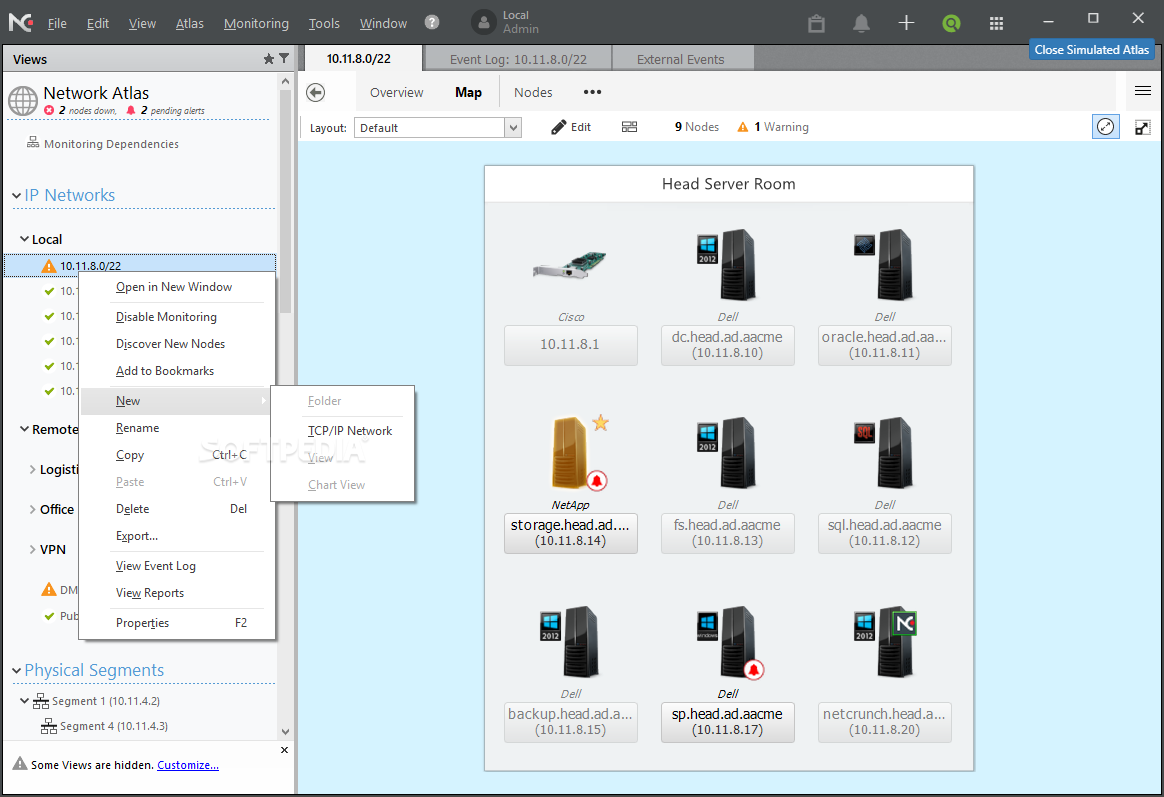Click the 9 Nodes count label
The image size is (1164, 797).
tap(696, 127)
